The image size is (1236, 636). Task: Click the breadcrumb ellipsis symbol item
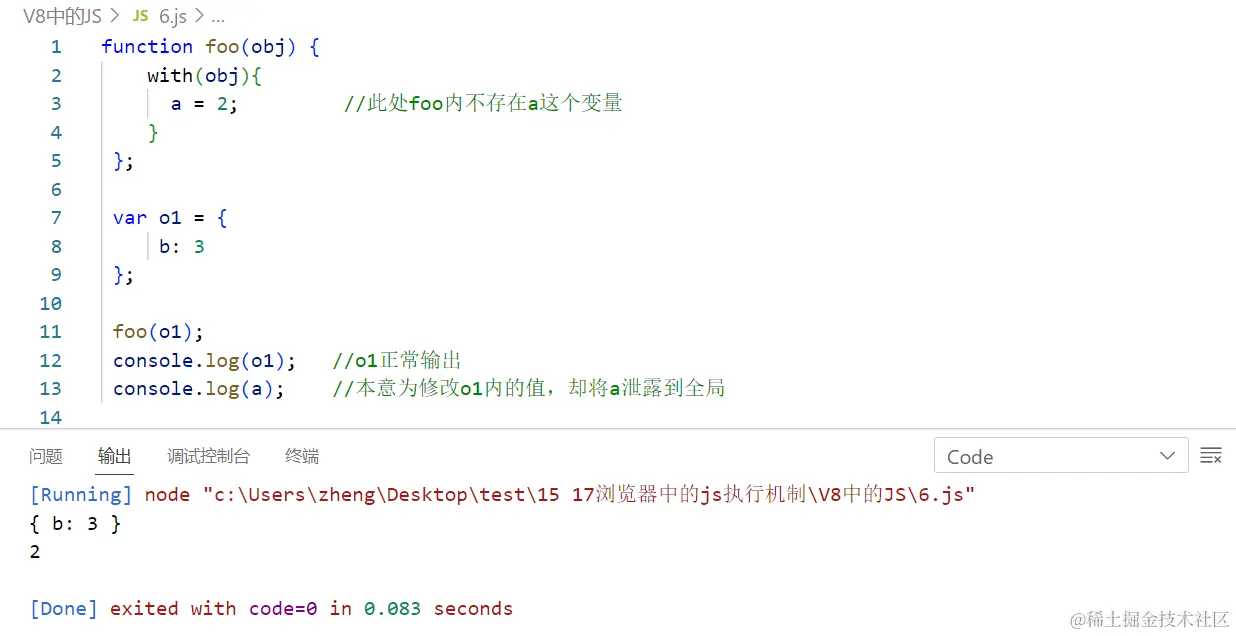(217, 17)
